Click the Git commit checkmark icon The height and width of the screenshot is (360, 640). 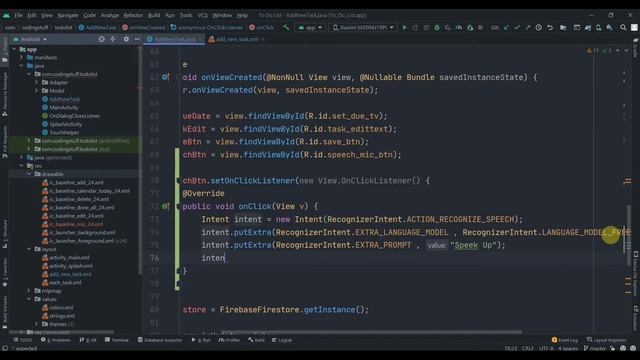517,27
